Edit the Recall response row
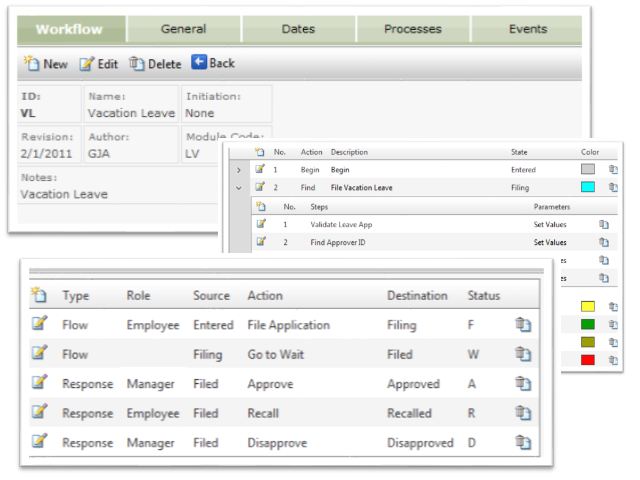This screenshot has width=640, height=480. coord(40,411)
